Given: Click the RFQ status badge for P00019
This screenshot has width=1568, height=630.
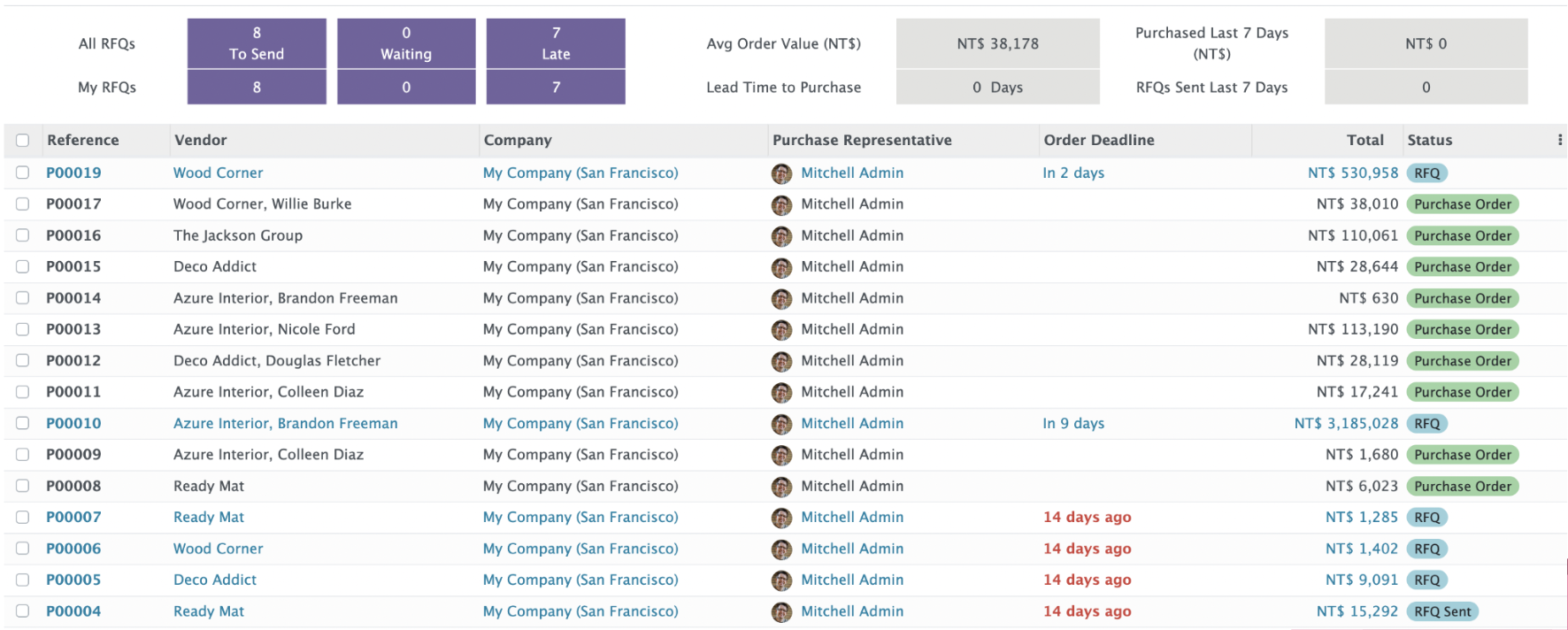Looking at the screenshot, I should point(1426,173).
